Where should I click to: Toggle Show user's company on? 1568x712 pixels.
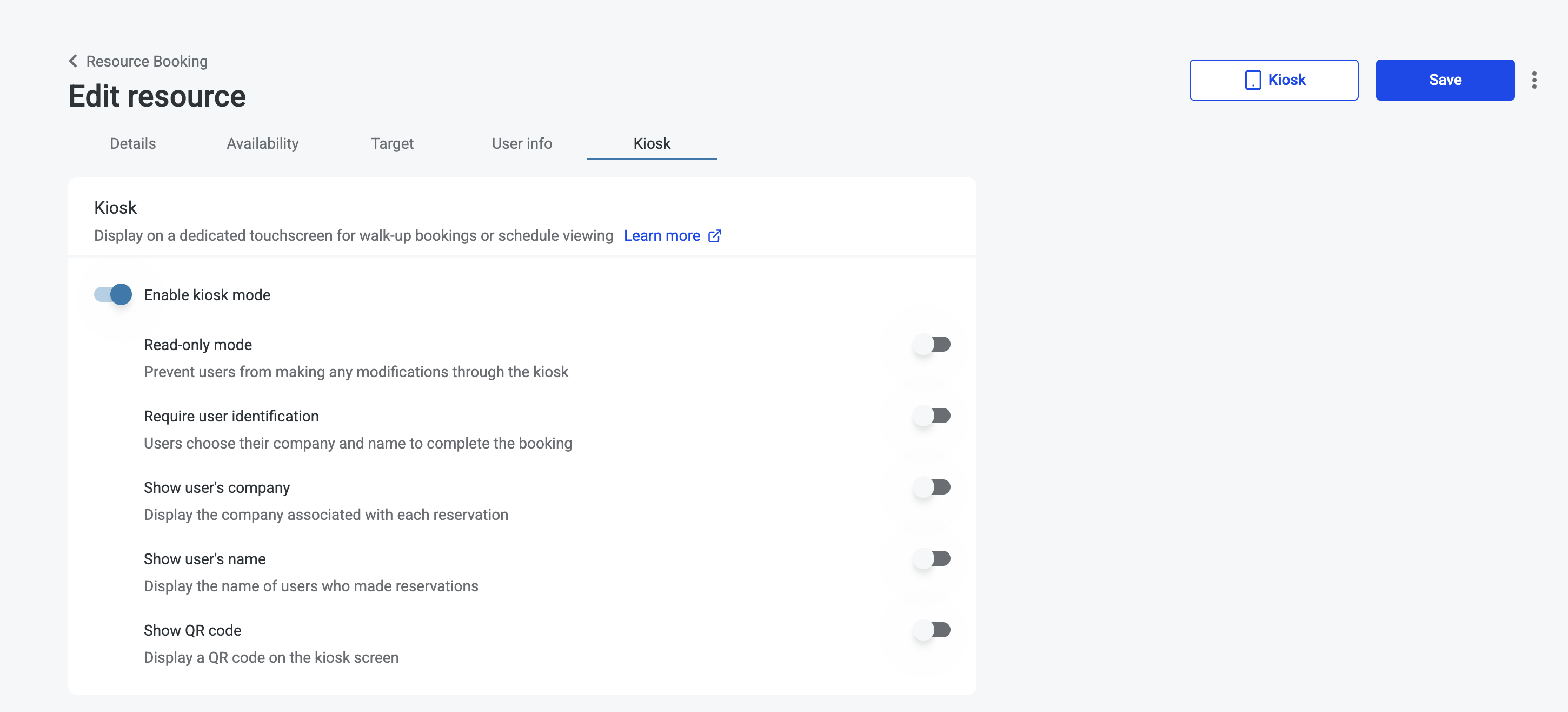pyautogui.click(x=931, y=487)
